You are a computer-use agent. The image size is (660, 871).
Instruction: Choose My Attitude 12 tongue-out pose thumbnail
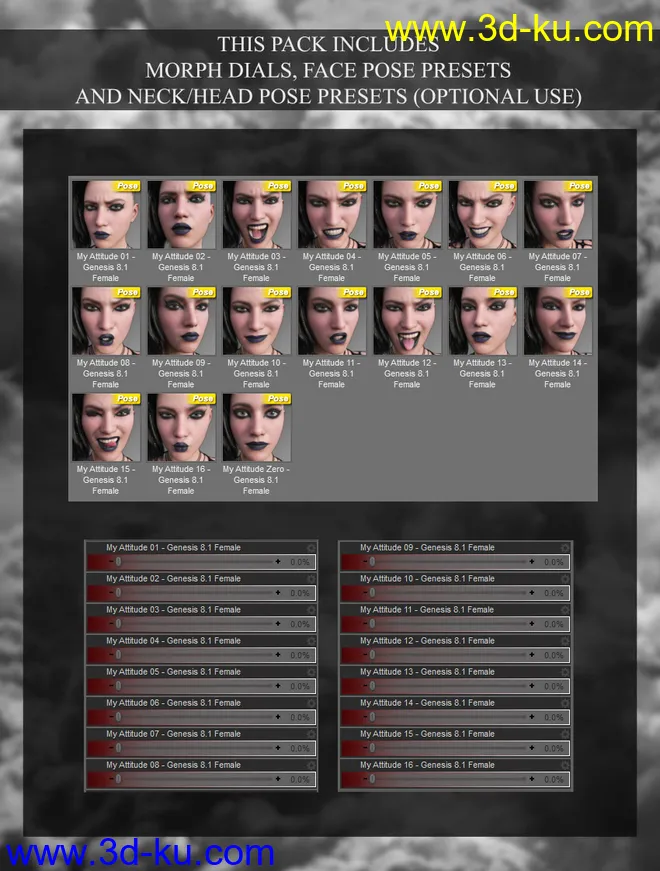pyautogui.click(x=407, y=321)
